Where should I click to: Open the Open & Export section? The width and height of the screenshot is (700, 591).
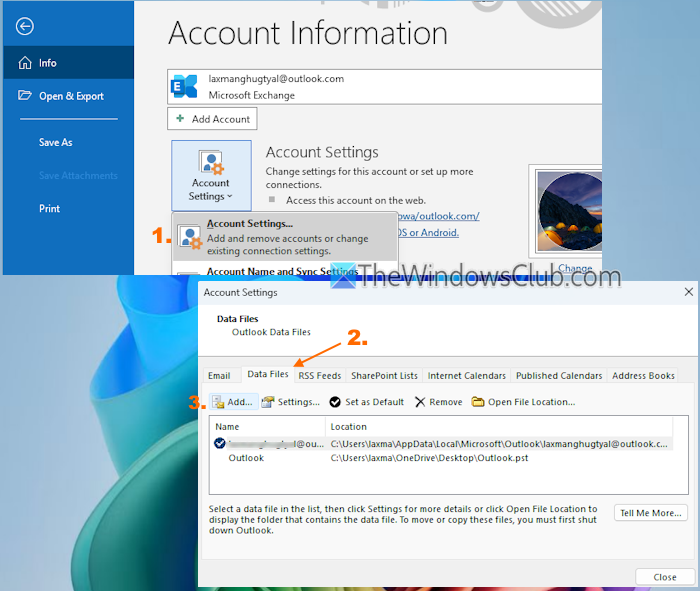(x=70, y=96)
